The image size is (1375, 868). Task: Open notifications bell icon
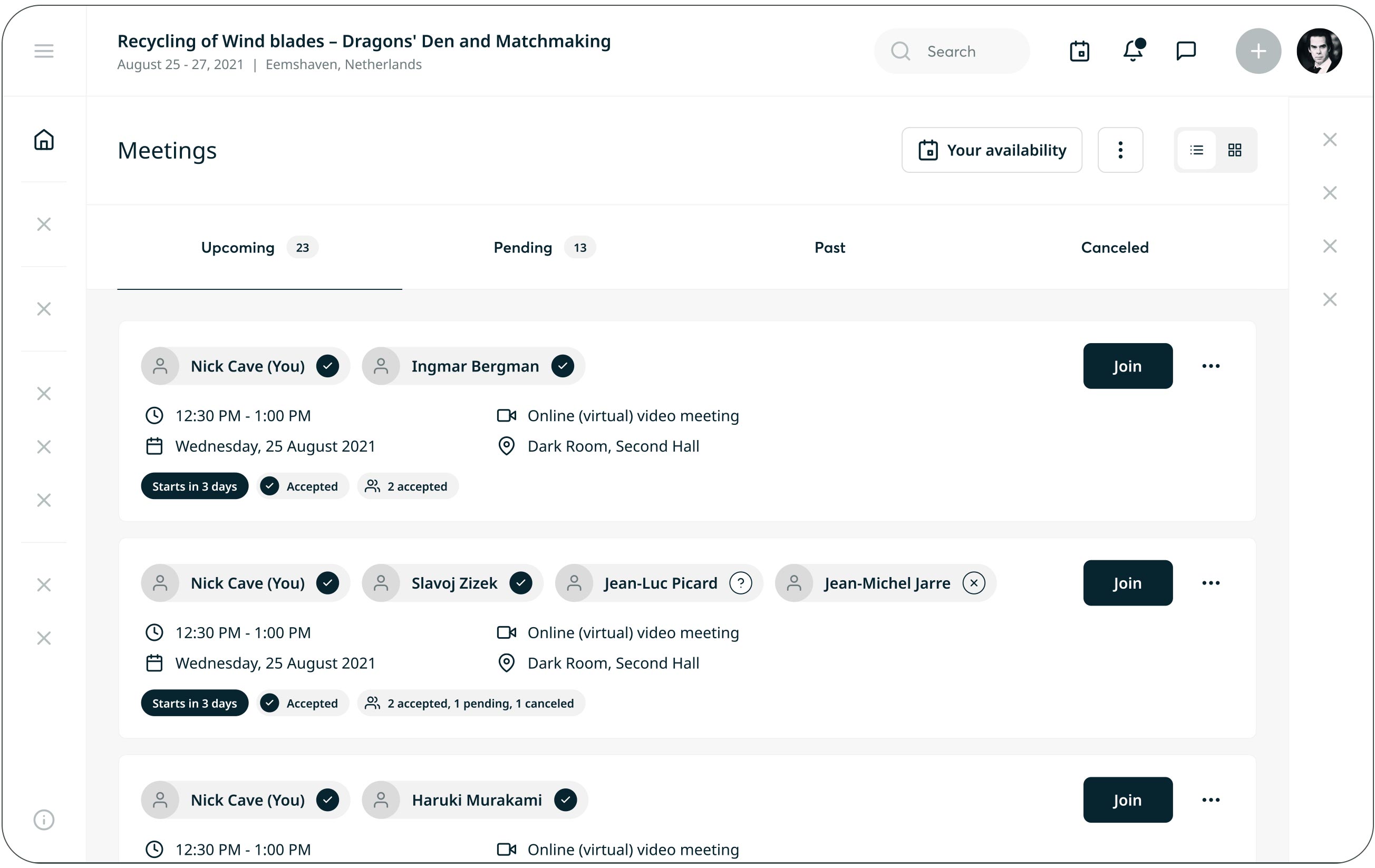click(1133, 51)
